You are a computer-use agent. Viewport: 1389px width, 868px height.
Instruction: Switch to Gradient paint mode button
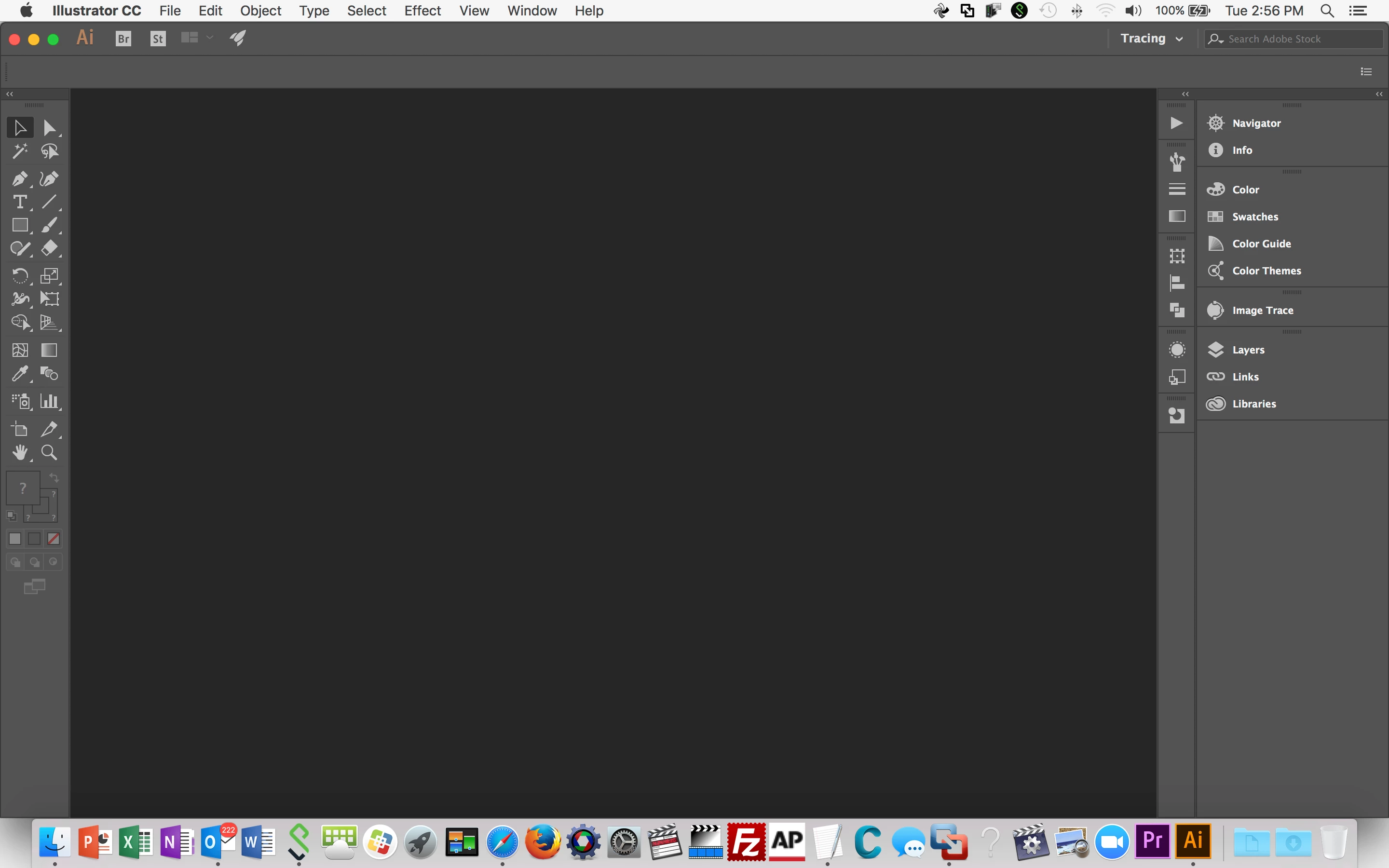click(x=34, y=539)
